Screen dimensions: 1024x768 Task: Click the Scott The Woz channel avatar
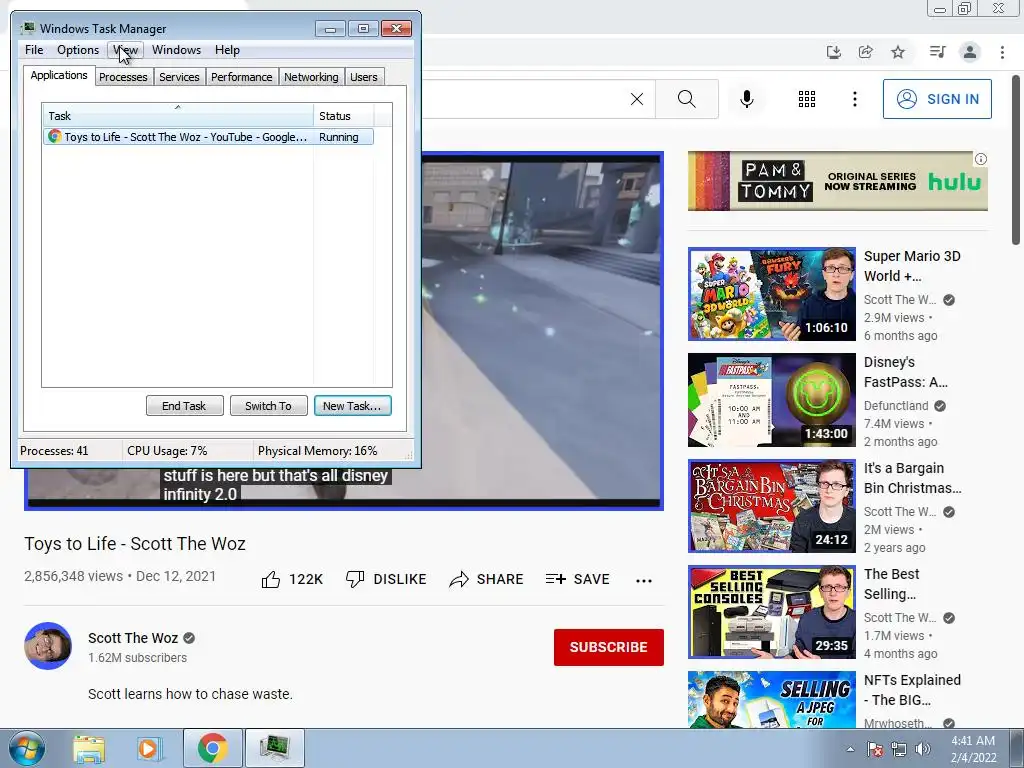(48, 646)
